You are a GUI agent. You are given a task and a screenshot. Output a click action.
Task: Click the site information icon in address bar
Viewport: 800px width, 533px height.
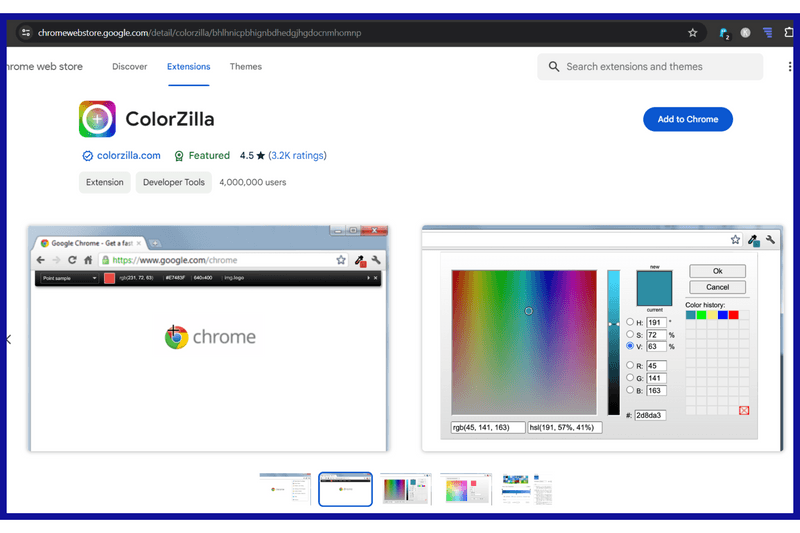[26, 33]
